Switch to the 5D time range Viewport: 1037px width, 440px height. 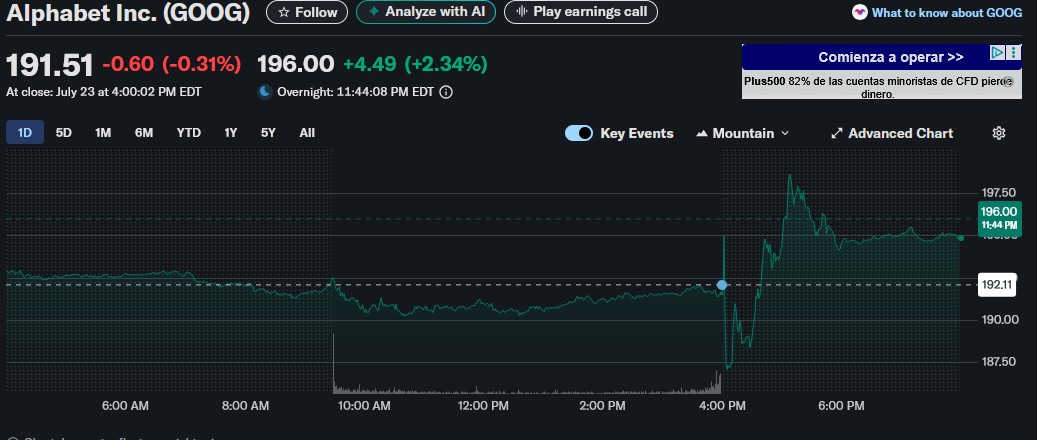(64, 132)
